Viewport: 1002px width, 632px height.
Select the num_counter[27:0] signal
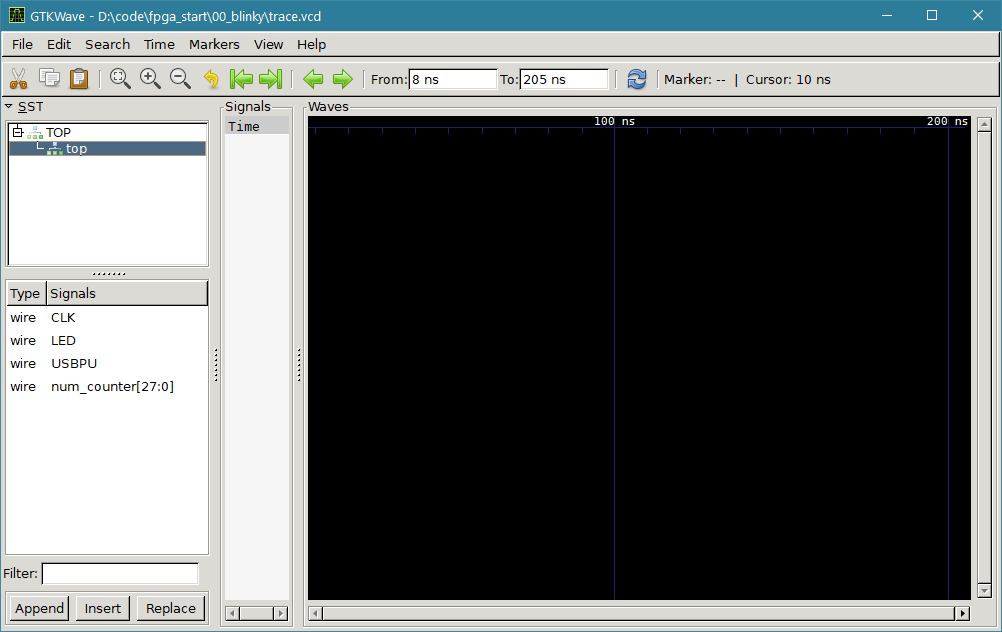click(107, 387)
